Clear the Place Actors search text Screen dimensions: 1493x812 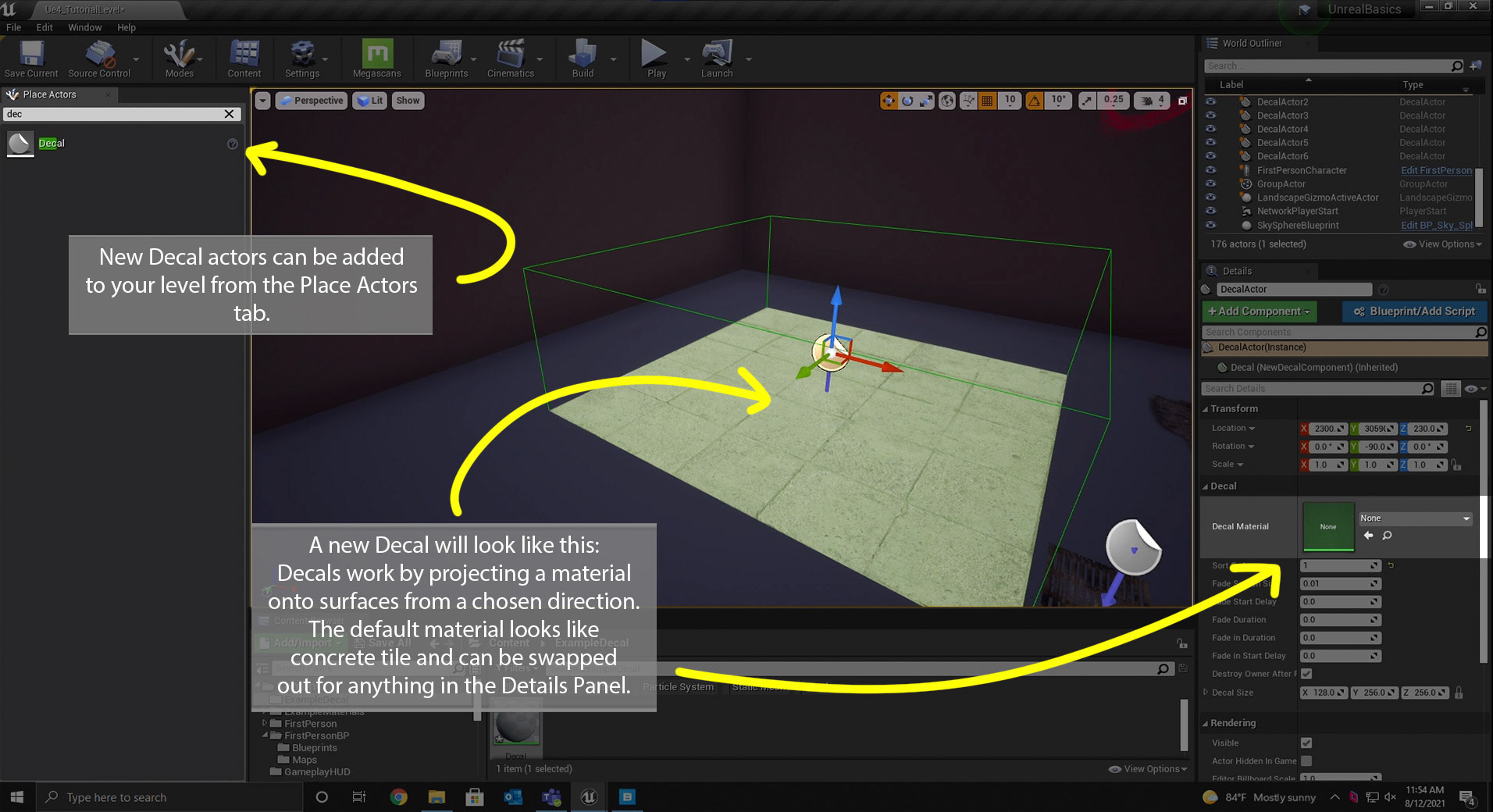pos(229,114)
